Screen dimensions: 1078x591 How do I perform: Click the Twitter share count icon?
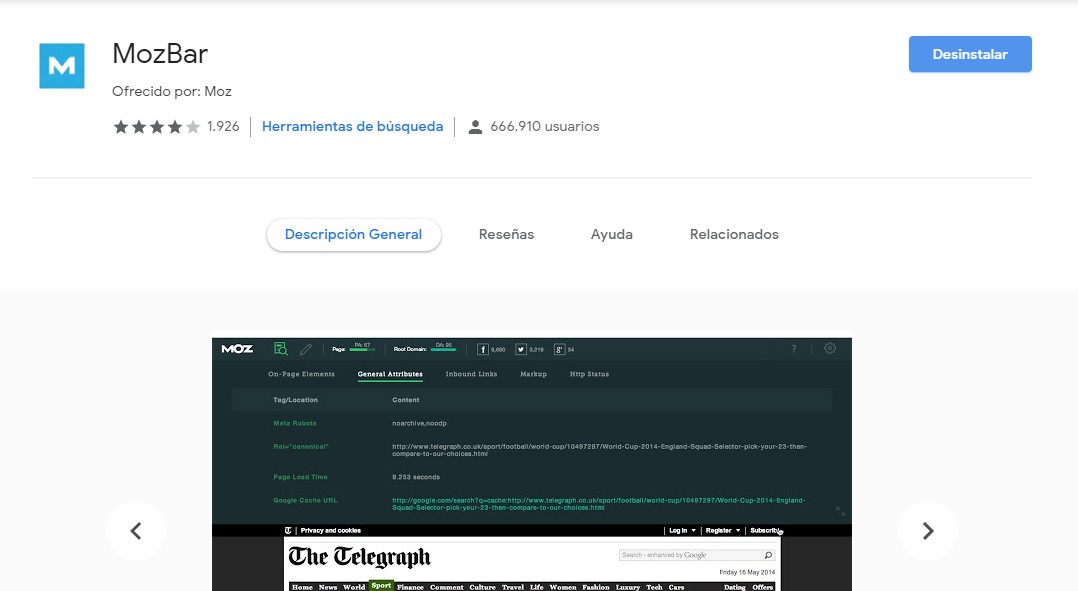tap(521, 349)
